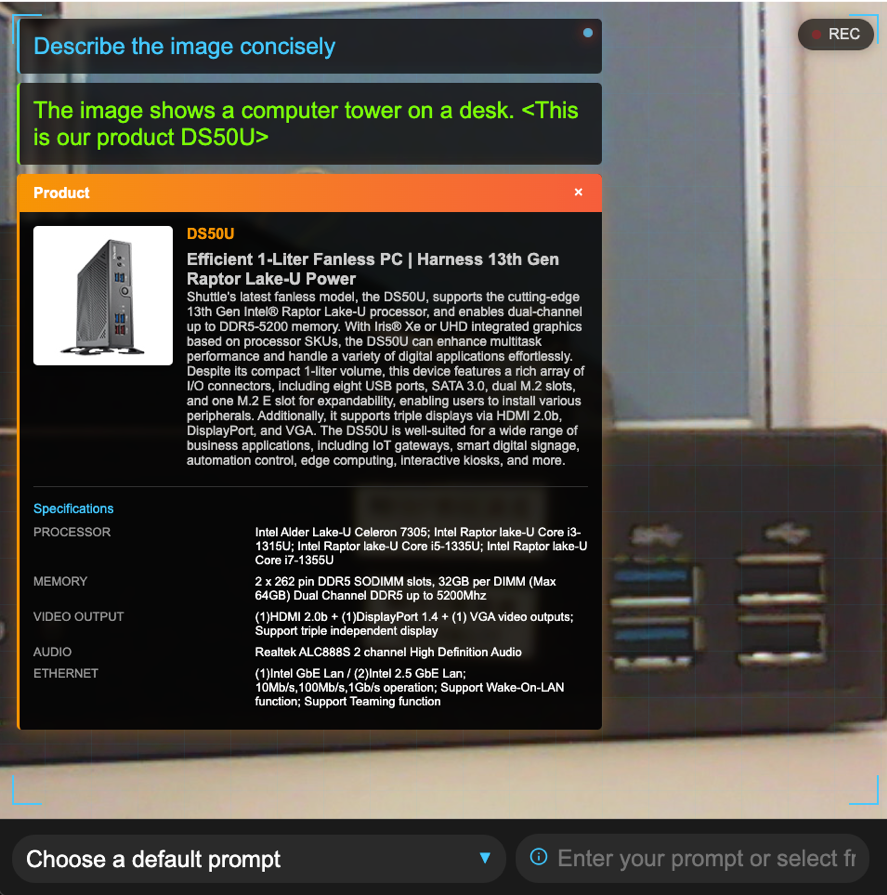Click the prompt input field
The height and width of the screenshot is (895, 887).
click(692, 858)
